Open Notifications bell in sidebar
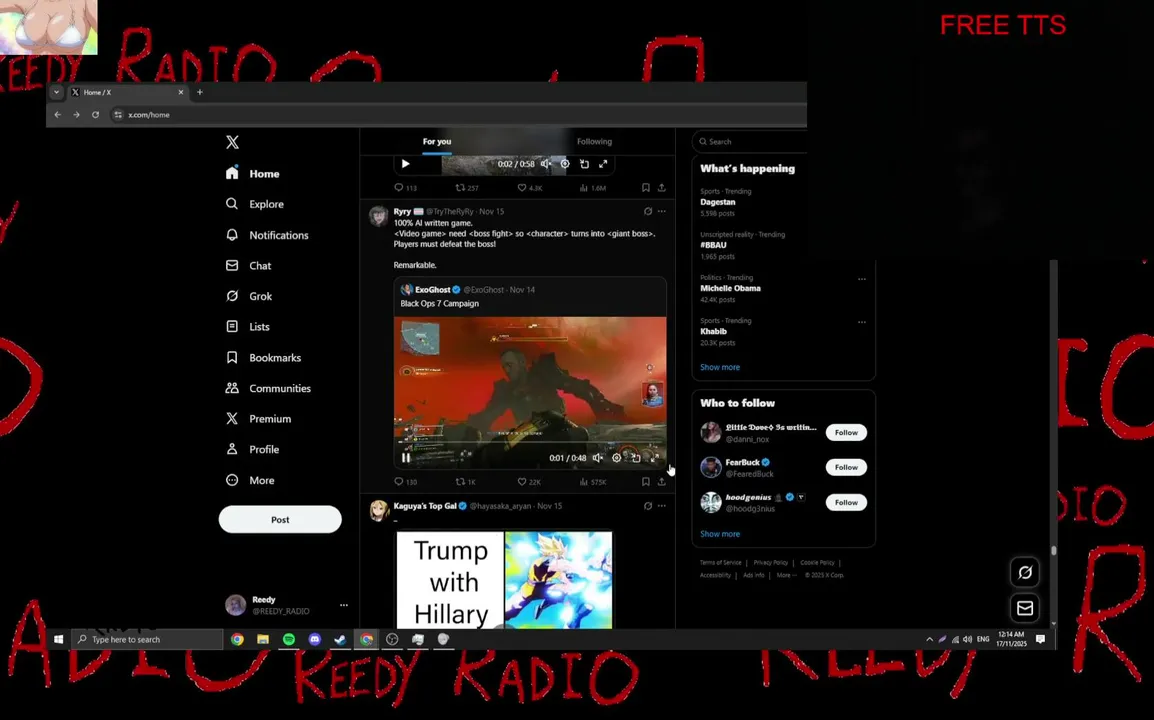This screenshot has width=1154, height=720. pyautogui.click(x=266, y=235)
